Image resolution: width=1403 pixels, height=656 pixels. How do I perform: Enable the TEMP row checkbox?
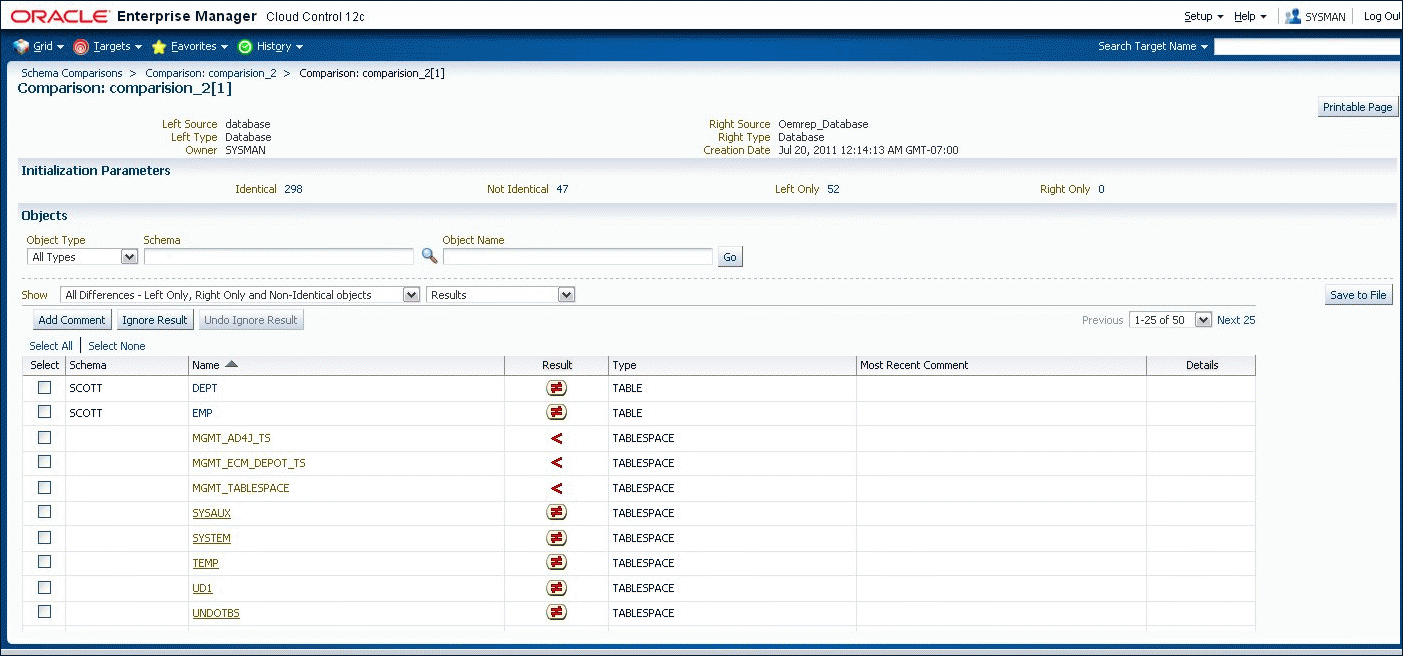click(x=44, y=562)
